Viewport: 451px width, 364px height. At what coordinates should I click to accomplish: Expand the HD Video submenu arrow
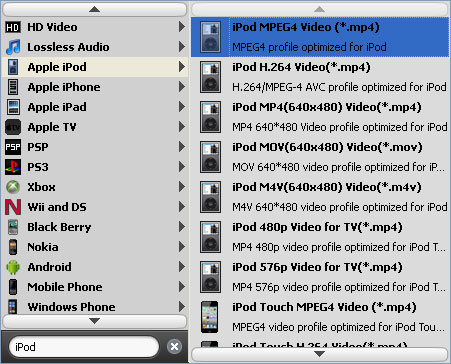point(182,27)
